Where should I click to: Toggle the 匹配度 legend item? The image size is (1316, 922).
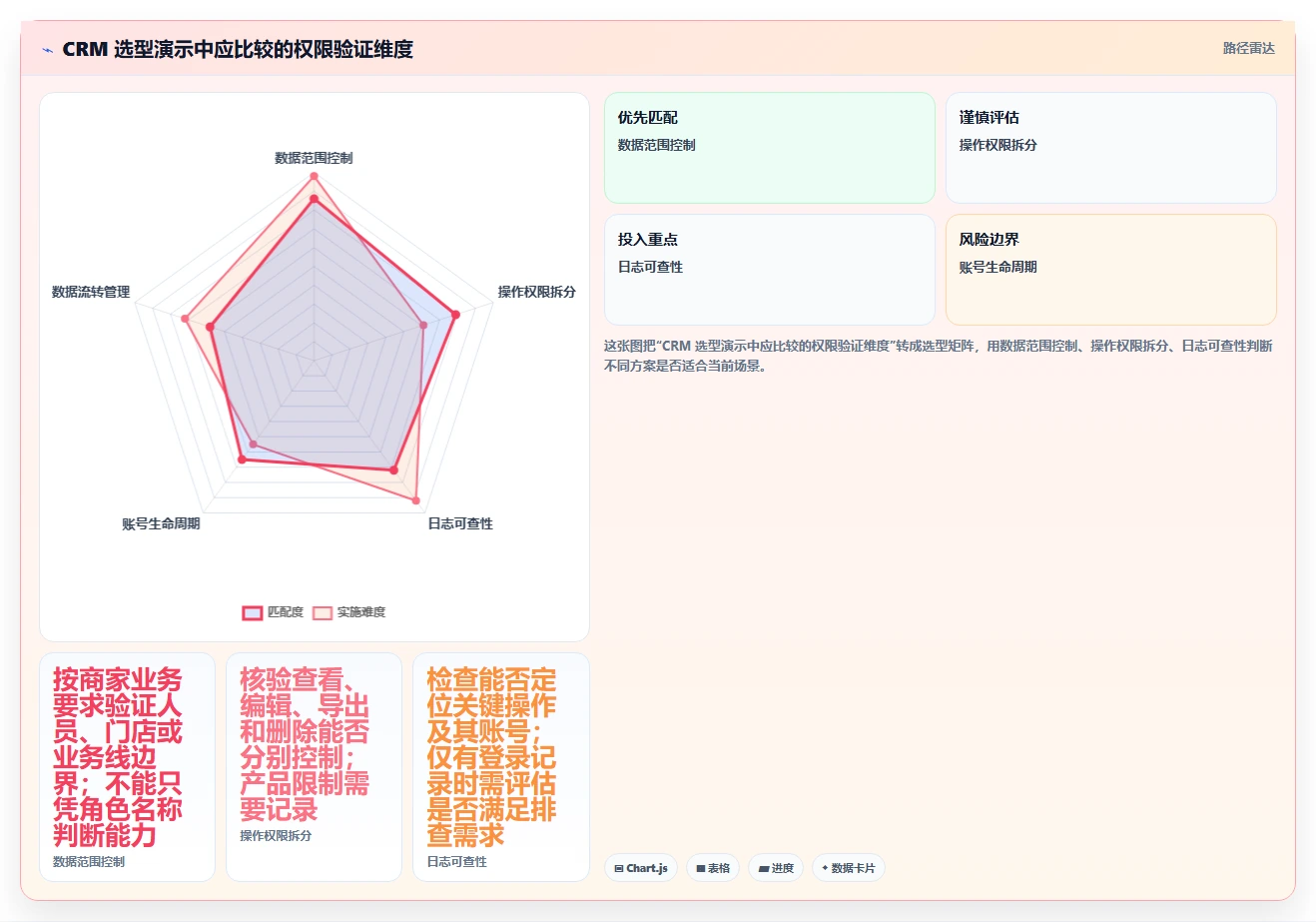click(x=273, y=612)
